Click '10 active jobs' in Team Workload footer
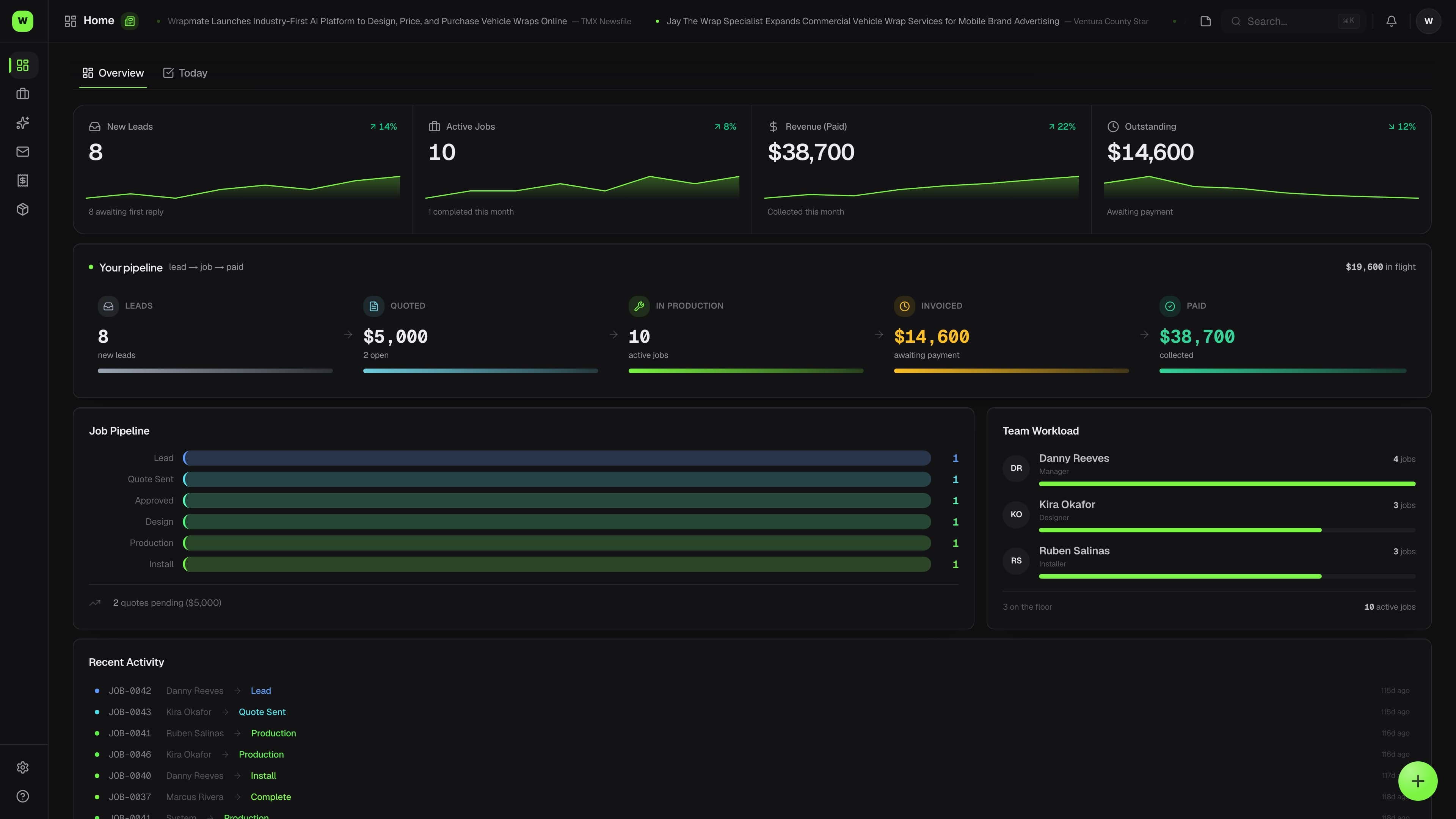This screenshot has width=1456, height=819. (x=1390, y=607)
